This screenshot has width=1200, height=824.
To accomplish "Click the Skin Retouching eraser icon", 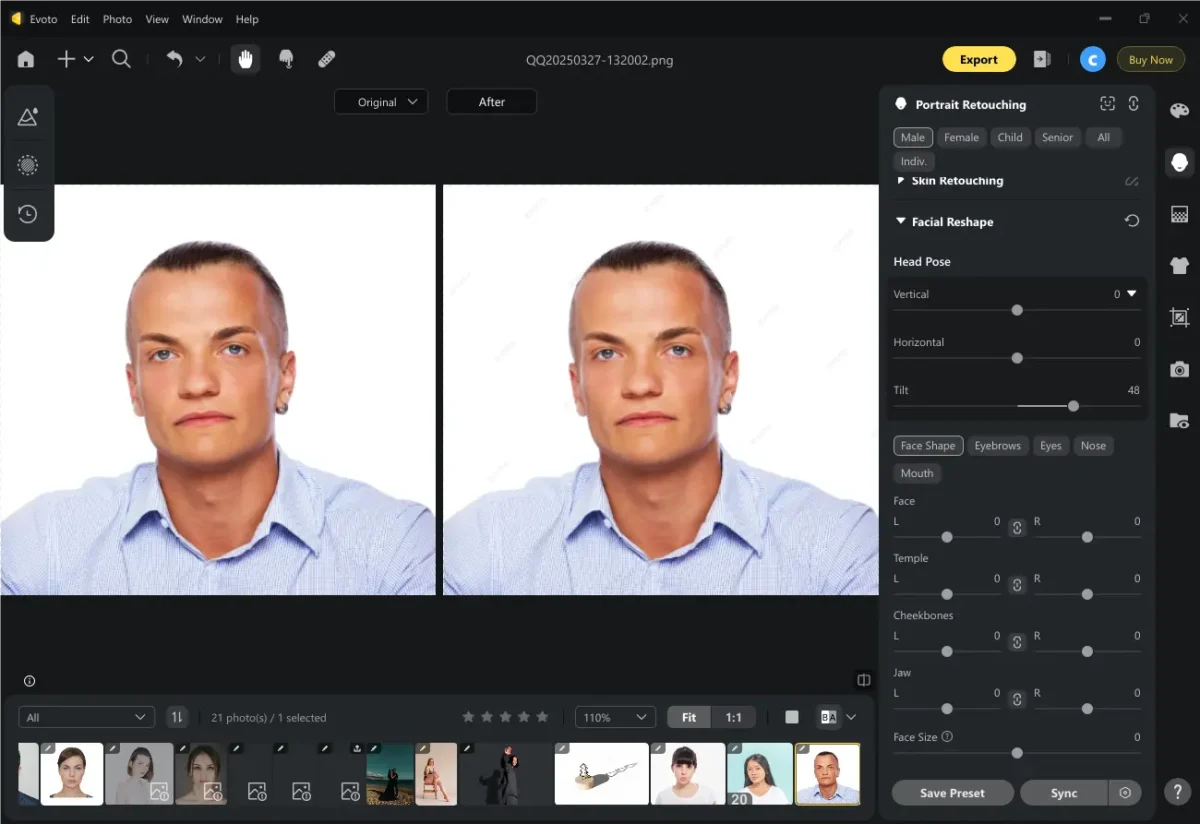I will (x=1132, y=181).
